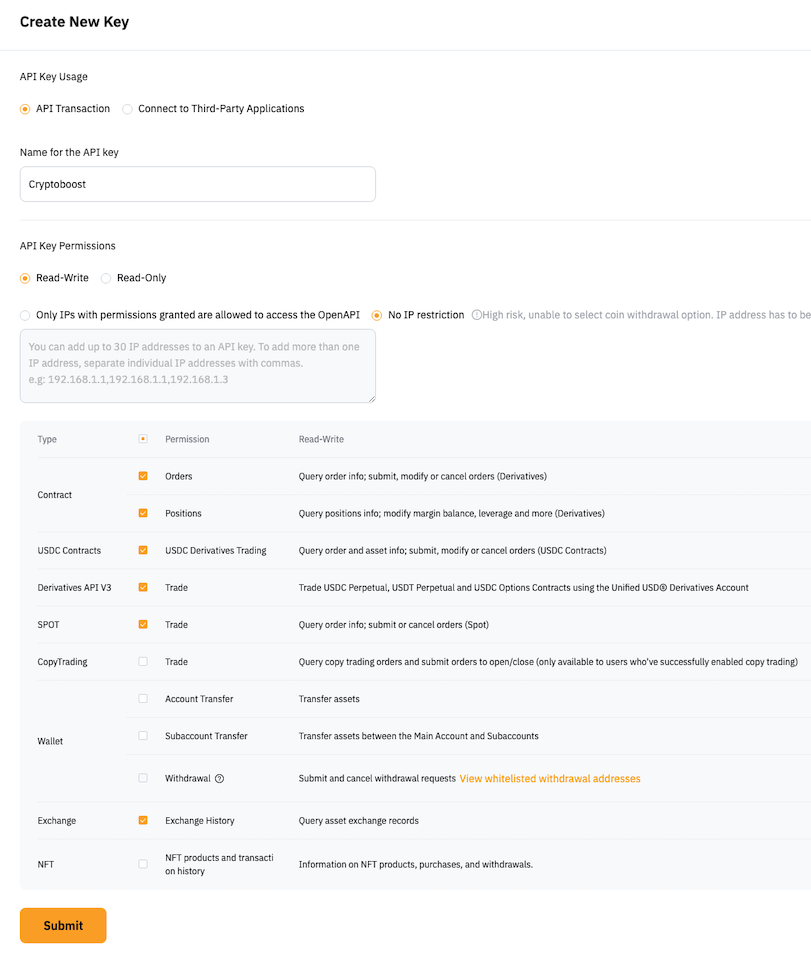Uncheck the Orders permission checkbox
Screen dimensions: 811x954
point(143,476)
